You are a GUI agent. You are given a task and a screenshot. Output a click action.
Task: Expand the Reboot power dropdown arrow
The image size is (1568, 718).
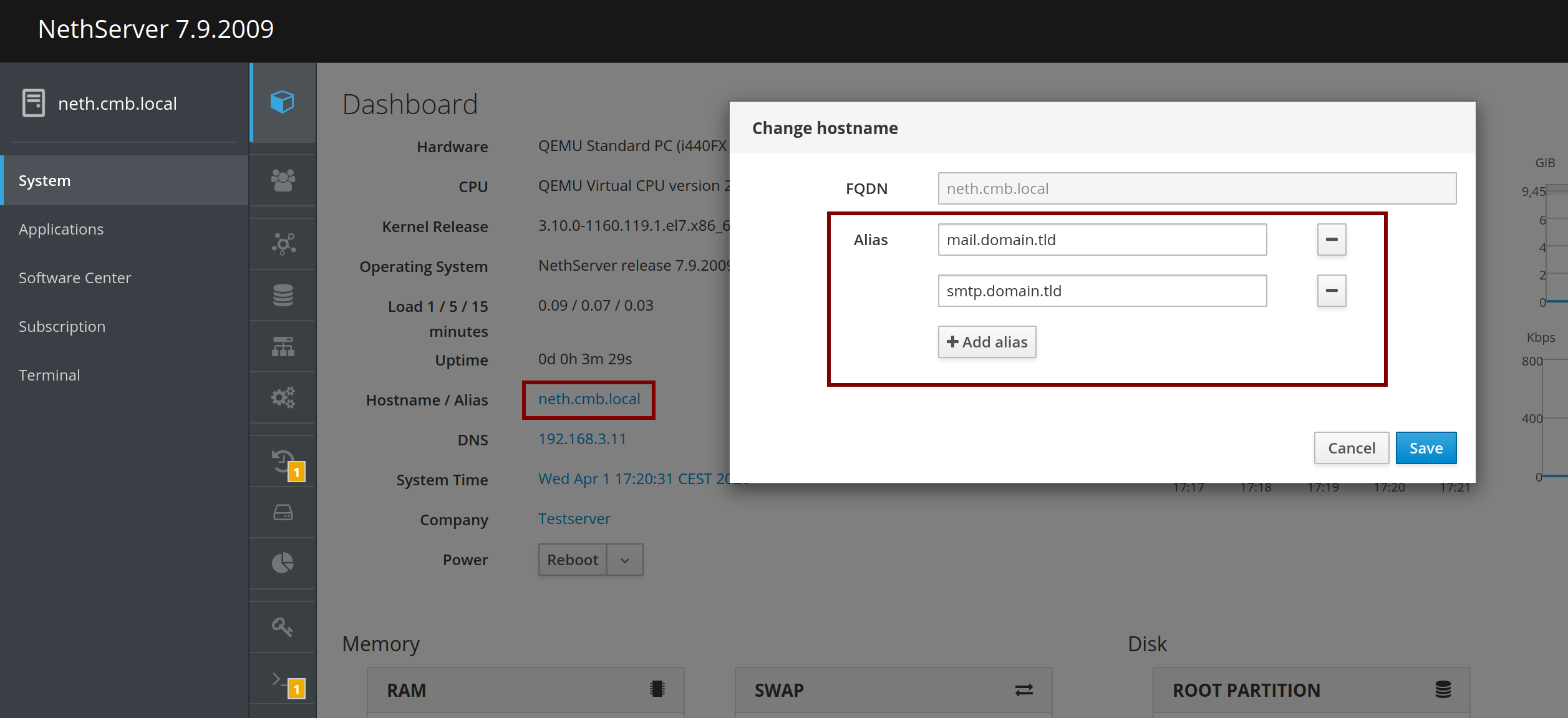(x=625, y=560)
